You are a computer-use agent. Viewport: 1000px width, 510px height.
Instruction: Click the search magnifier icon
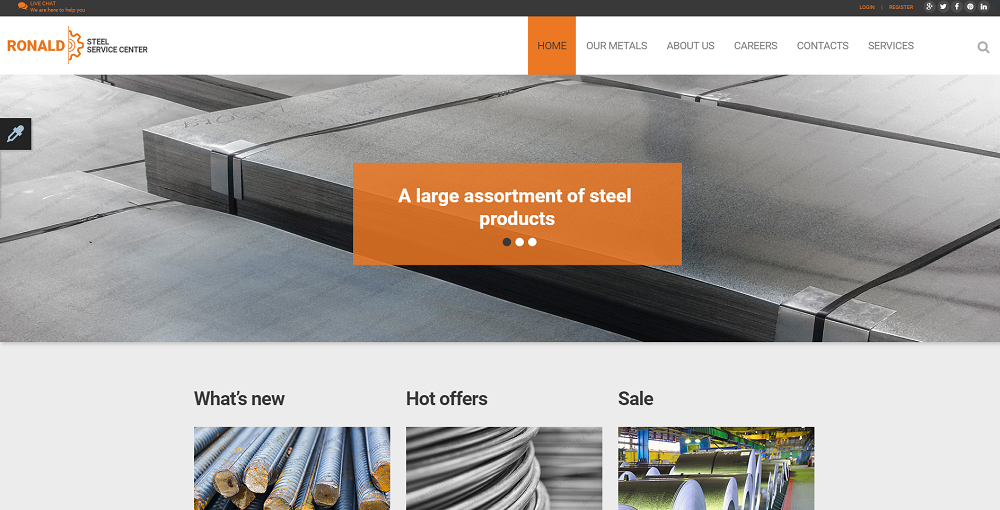tap(983, 47)
